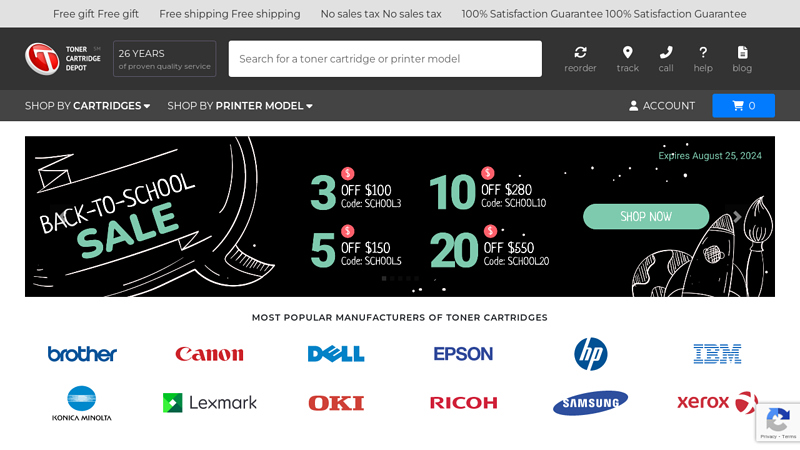
Task: Click the $10 off SCHOOL10 offer text
Action: click(488, 191)
